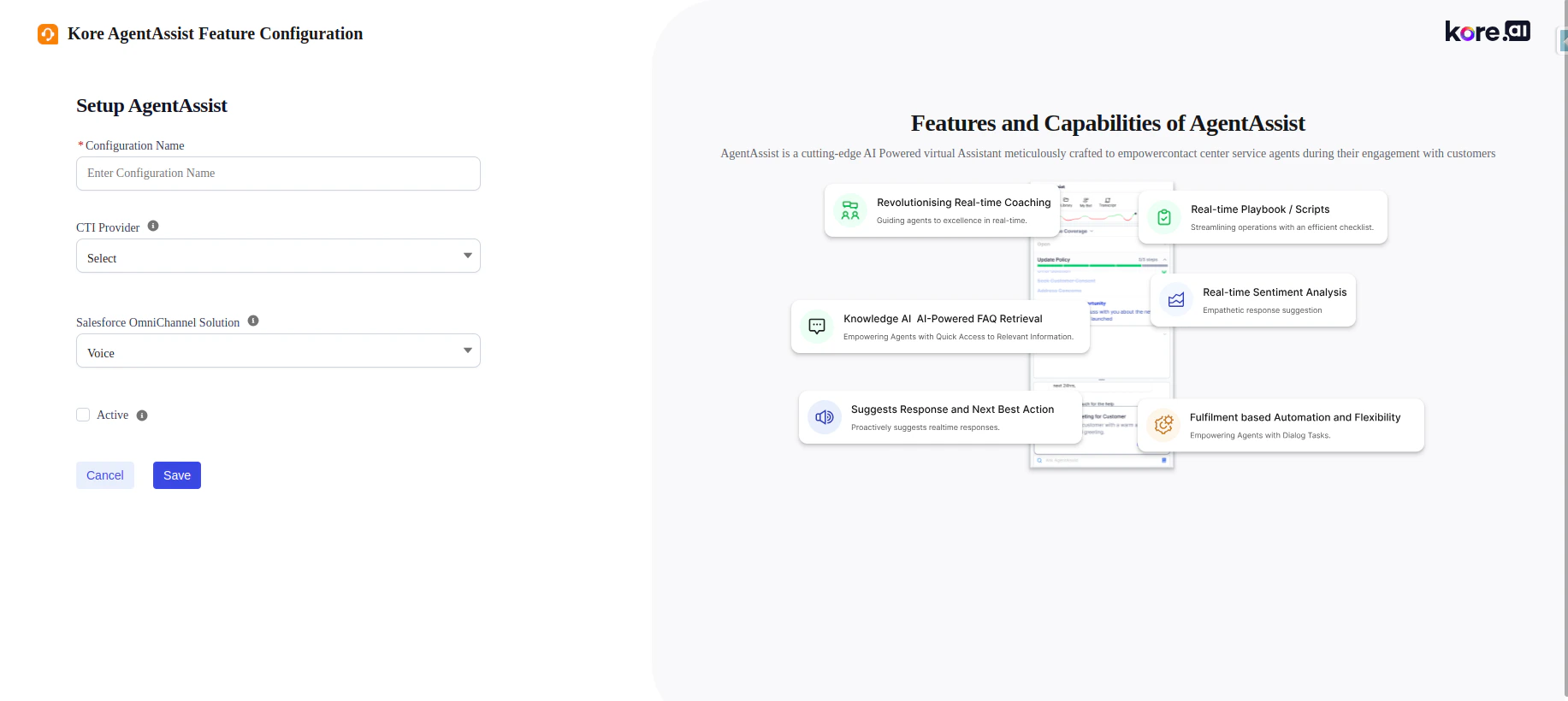Click the Cancel button
The height and width of the screenshot is (701, 1568).
104,474
